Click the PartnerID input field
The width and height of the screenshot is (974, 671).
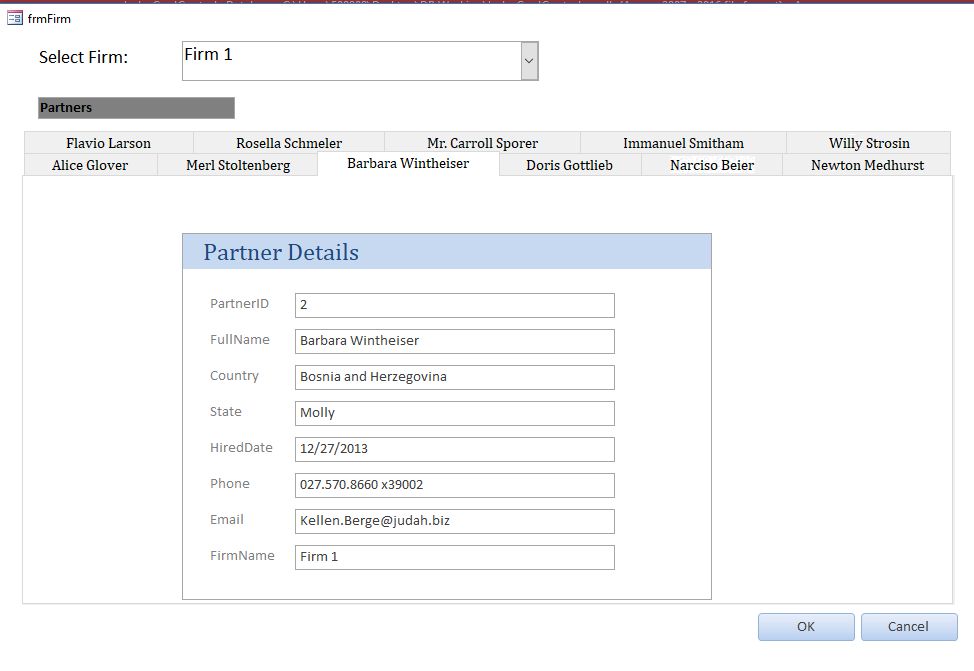tap(455, 305)
